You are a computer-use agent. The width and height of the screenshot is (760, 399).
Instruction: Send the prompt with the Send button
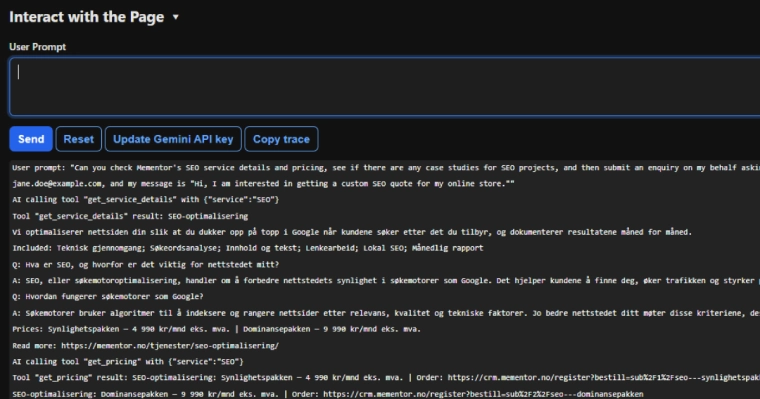click(x=31, y=139)
